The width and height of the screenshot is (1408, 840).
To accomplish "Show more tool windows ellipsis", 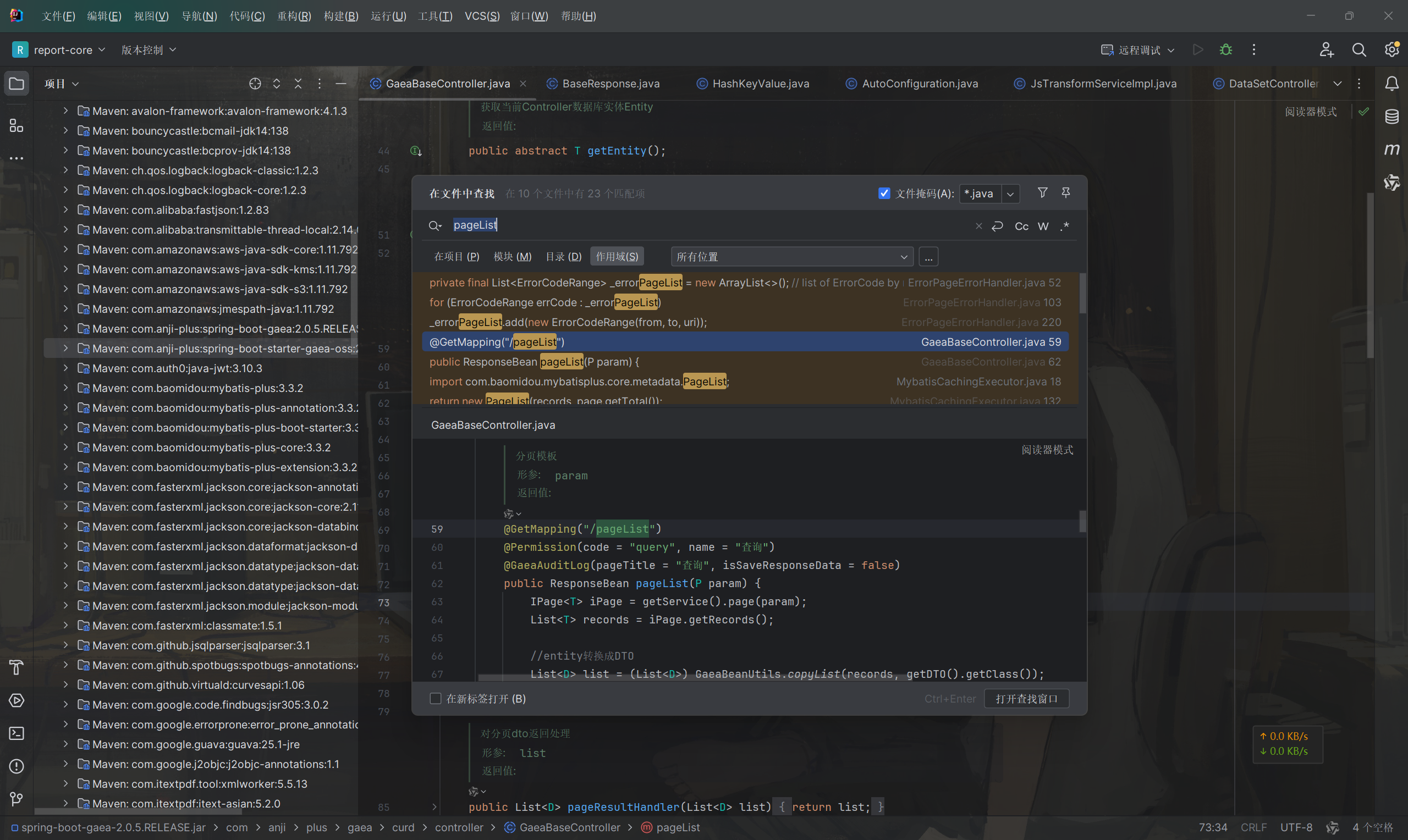I will coord(16,158).
